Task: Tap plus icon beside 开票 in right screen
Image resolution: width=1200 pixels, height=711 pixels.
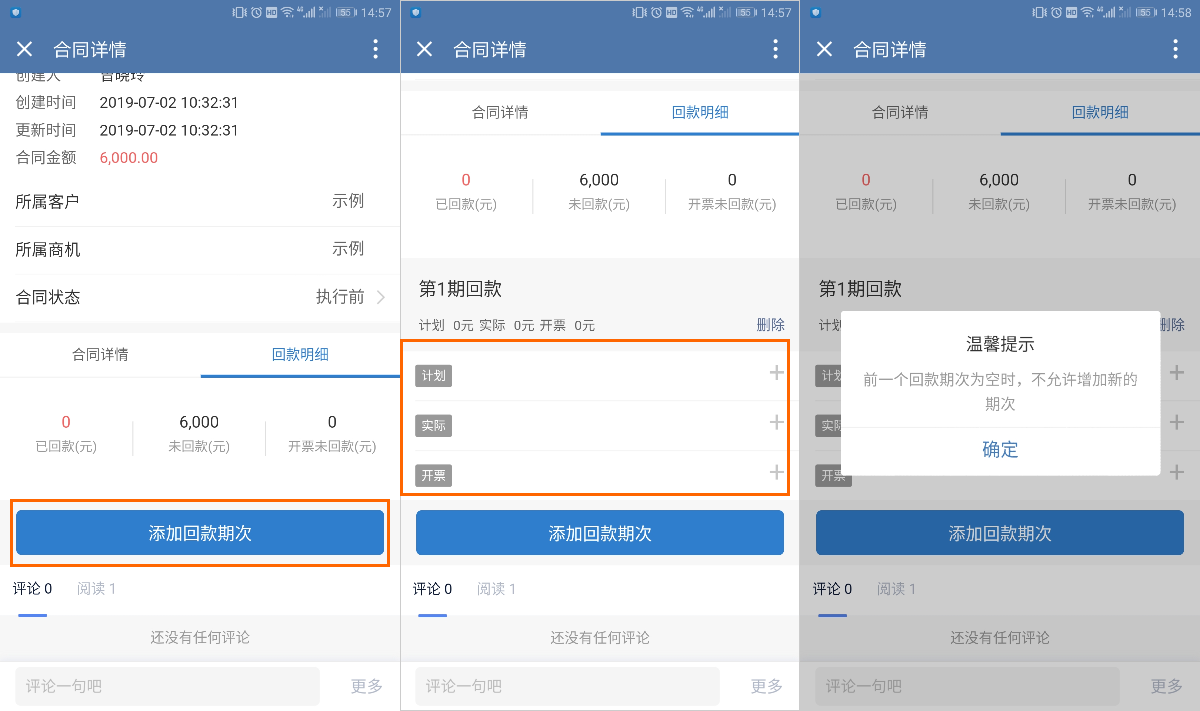Action: [1176, 472]
